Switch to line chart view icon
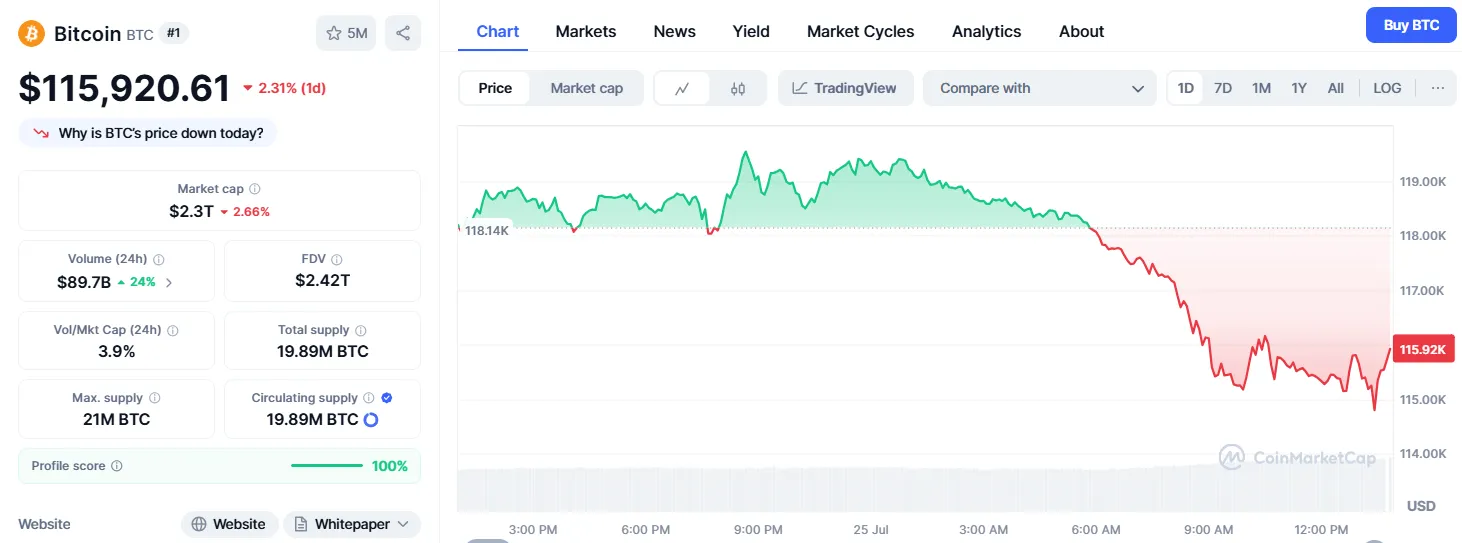Image resolution: width=1462 pixels, height=543 pixels. click(x=682, y=88)
